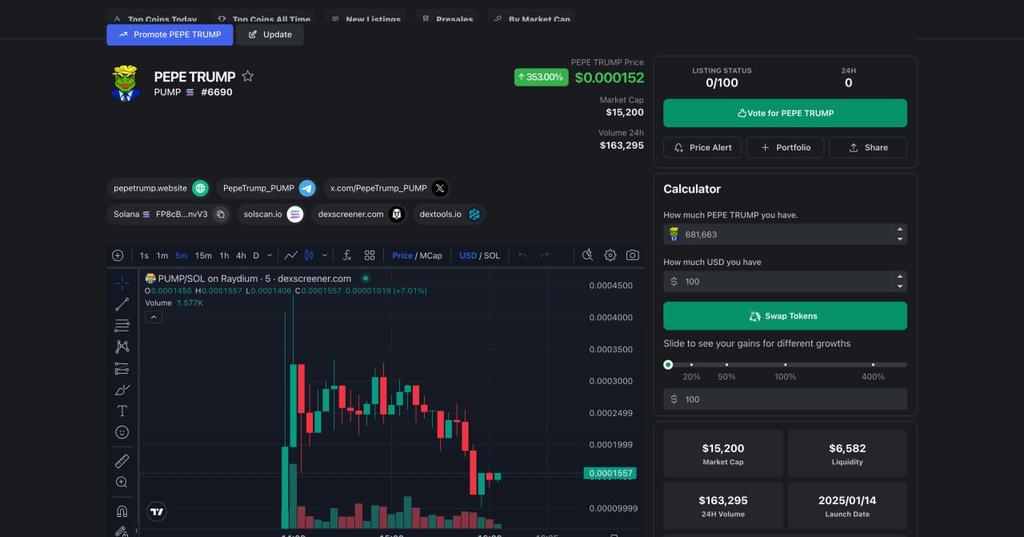This screenshot has width=1024, height=537.
Task: Switch chart to line style icon
Action: coord(291,255)
